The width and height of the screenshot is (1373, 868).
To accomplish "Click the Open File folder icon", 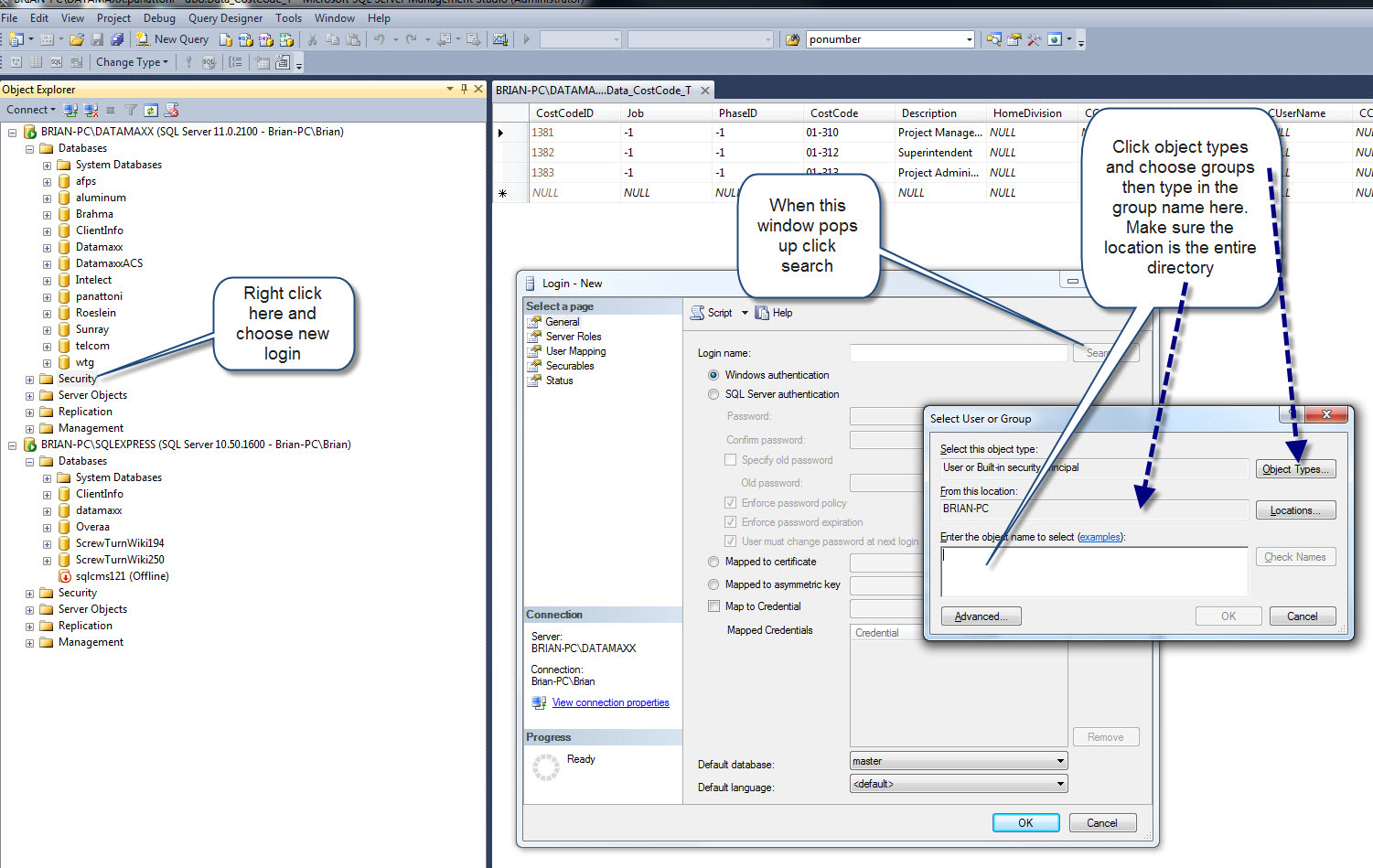I will [77, 39].
